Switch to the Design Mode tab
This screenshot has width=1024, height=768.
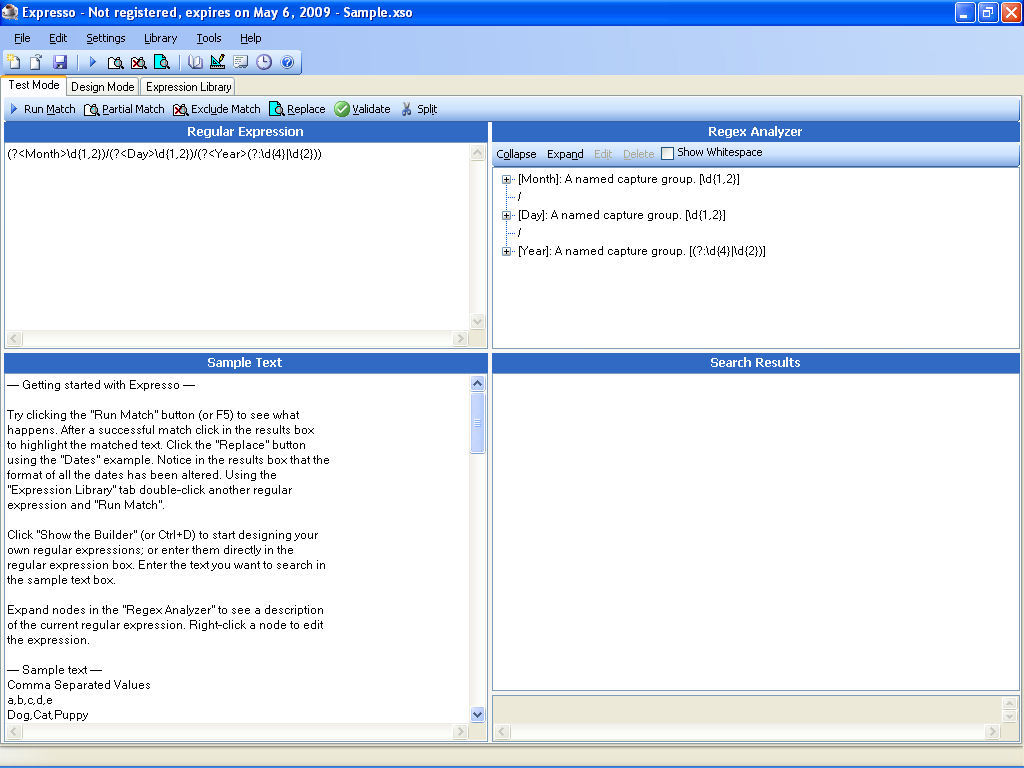click(x=101, y=87)
